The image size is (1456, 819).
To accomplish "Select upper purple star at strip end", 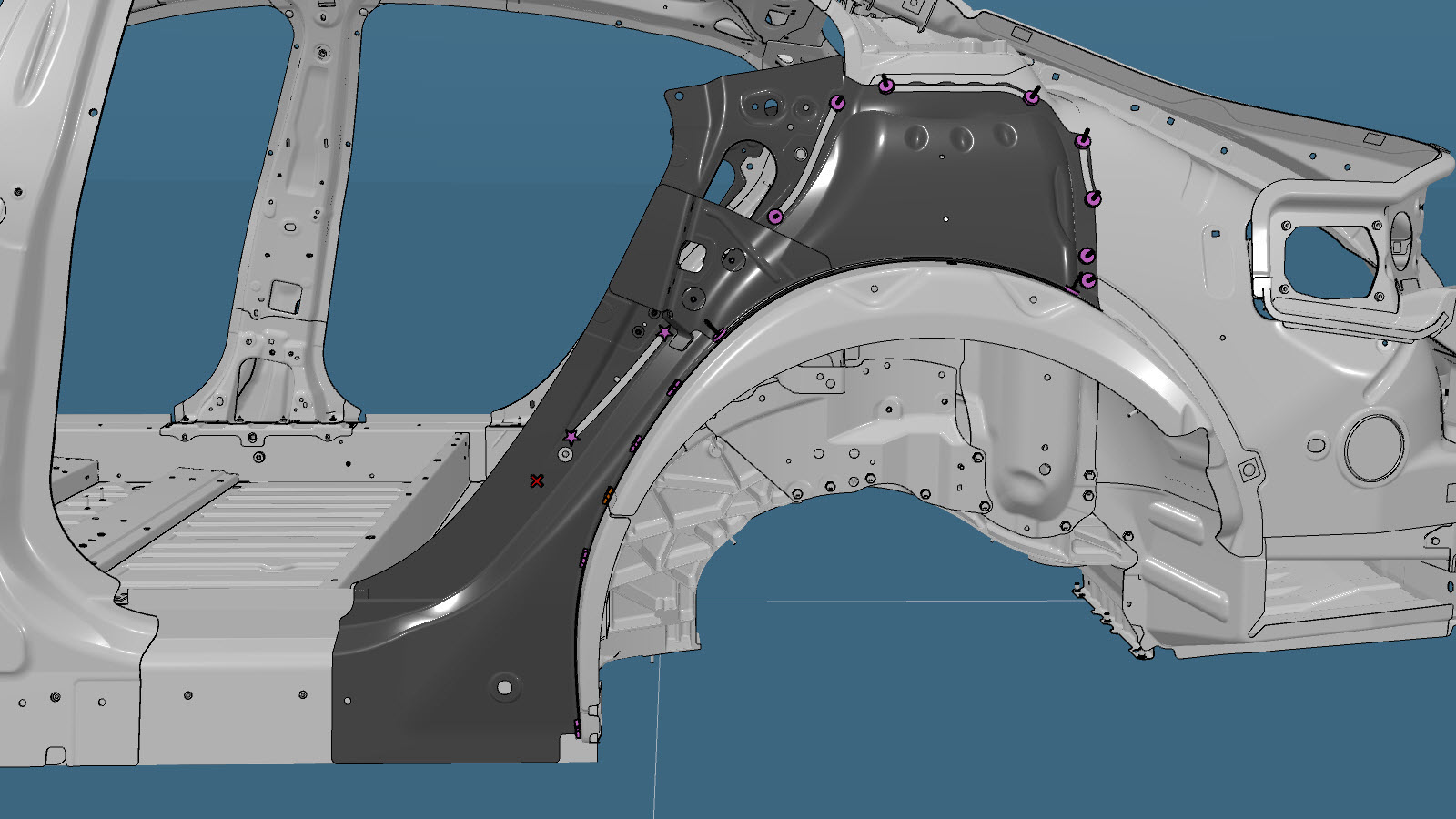I will pyautogui.click(x=665, y=333).
